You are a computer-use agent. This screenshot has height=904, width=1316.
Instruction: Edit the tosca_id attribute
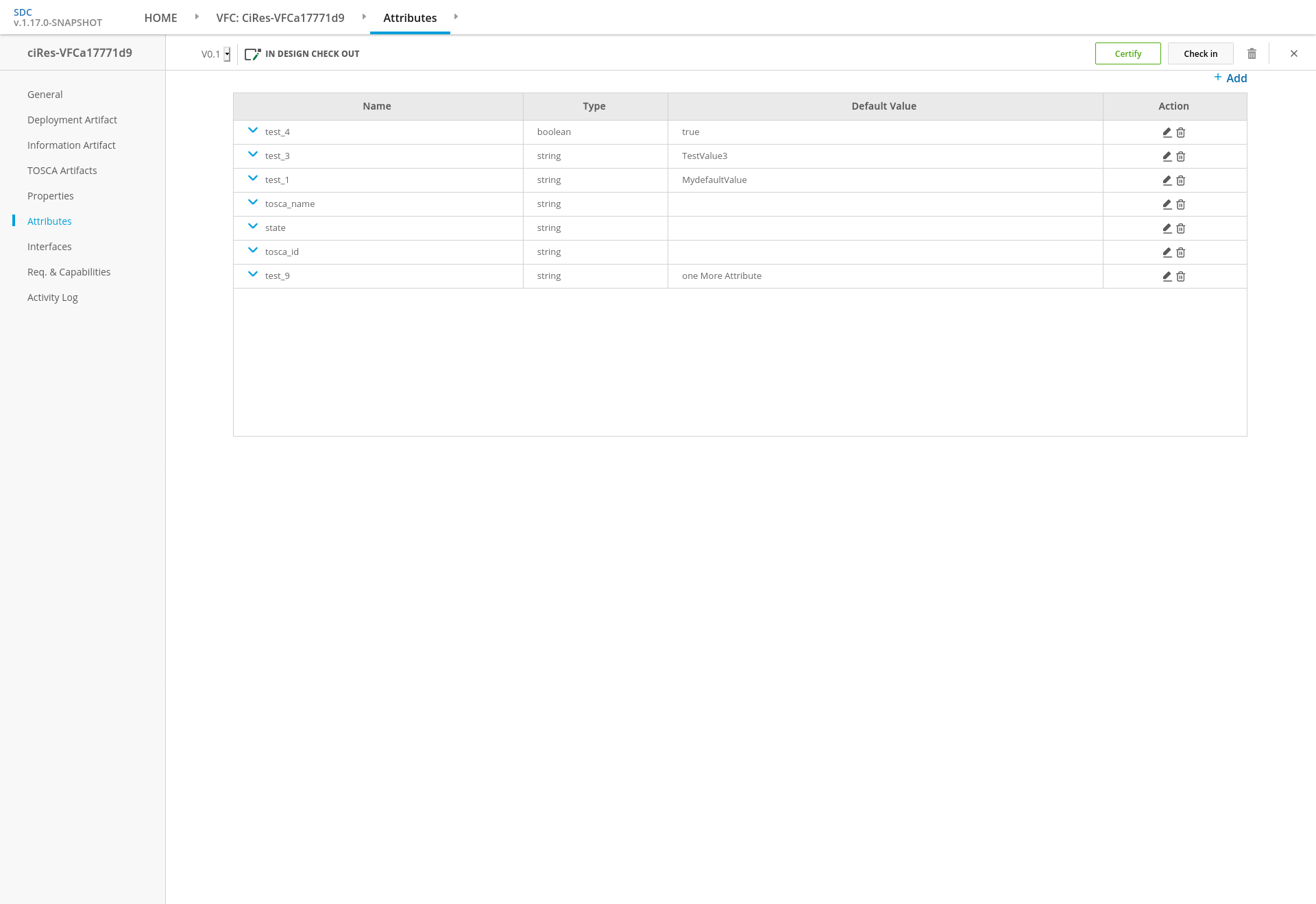point(1167,252)
